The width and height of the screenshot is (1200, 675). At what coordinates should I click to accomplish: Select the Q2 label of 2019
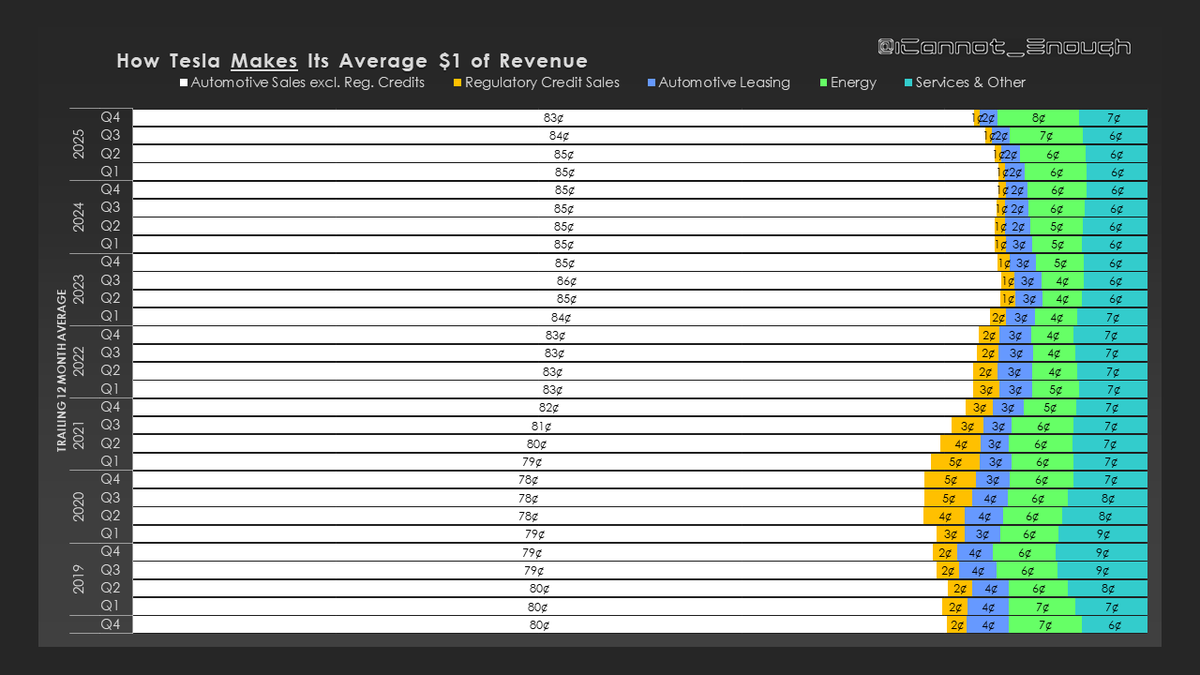pos(111,588)
